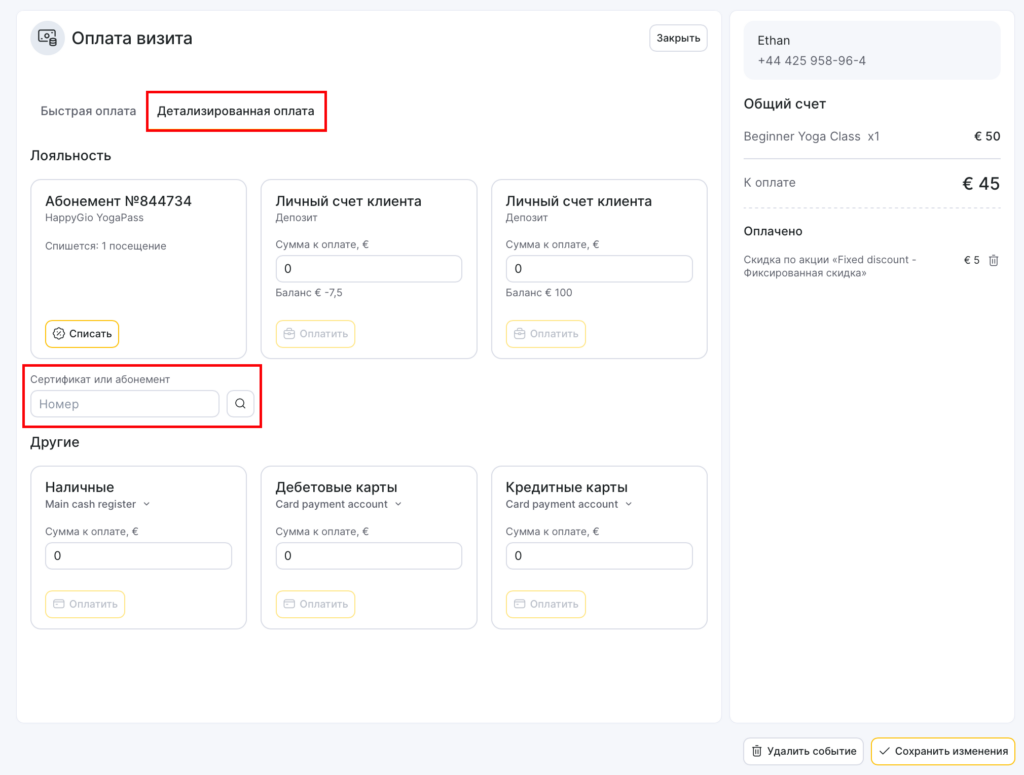Click Оплатить in the Дебетовые карты card
This screenshot has height=775, width=1024.
(x=315, y=604)
